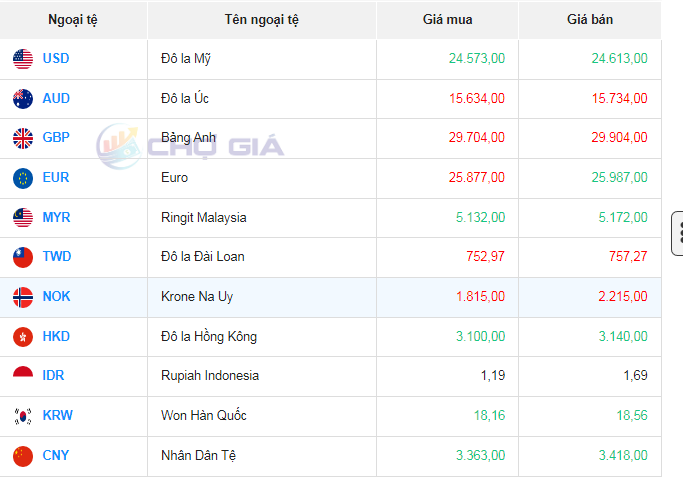683x477 pixels.
Task: Click the Tên ngoại tệ column header
Action: 261,20
